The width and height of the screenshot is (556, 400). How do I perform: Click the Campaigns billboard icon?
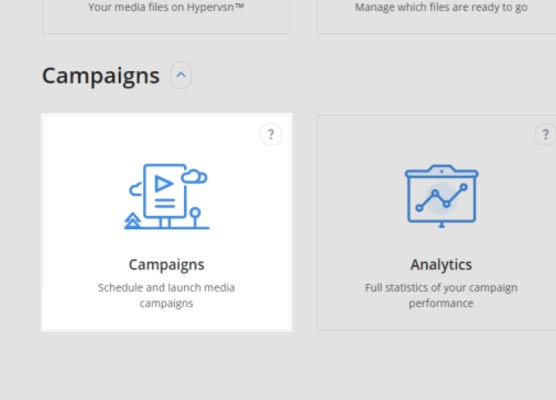[x=167, y=196]
